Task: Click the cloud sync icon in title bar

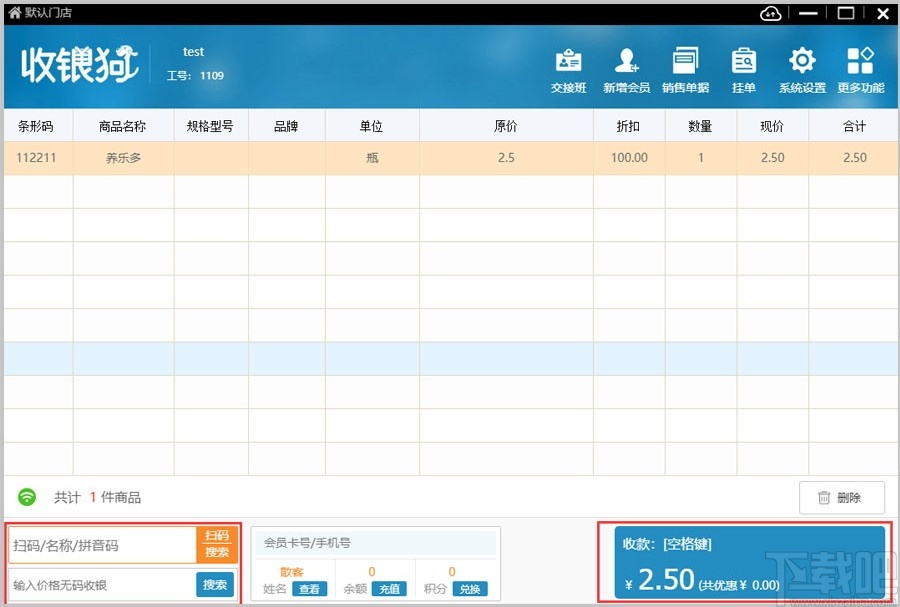Action: [770, 13]
